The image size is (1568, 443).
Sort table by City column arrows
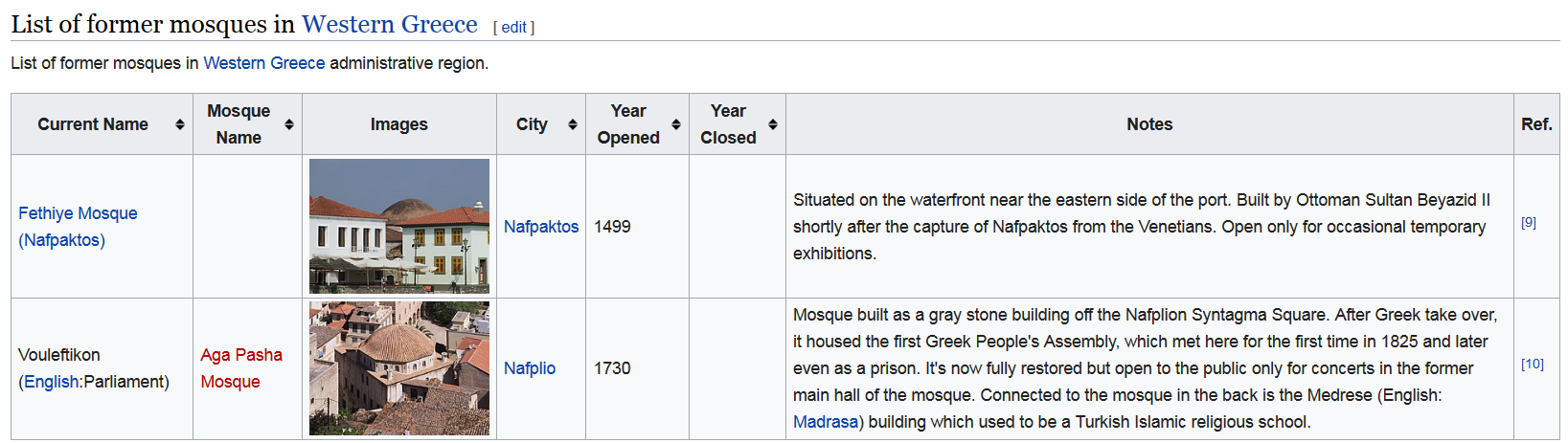pos(572,124)
